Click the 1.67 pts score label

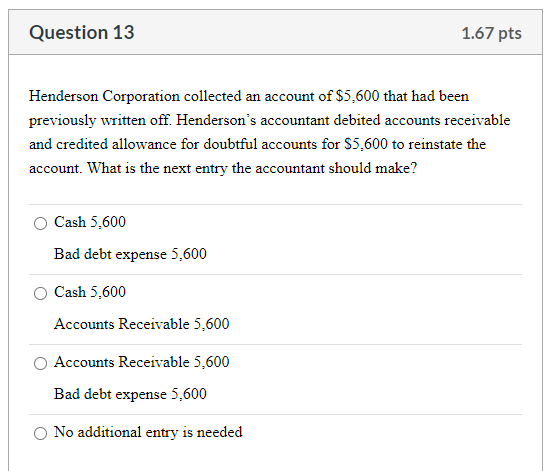coord(491,33)
